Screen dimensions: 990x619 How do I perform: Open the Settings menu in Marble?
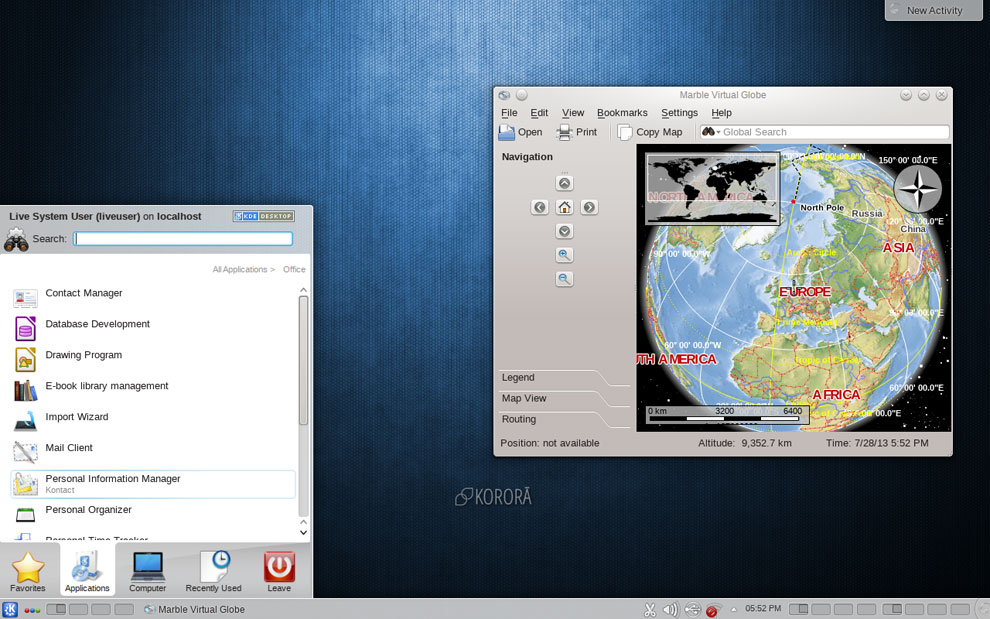coord(679,112)
